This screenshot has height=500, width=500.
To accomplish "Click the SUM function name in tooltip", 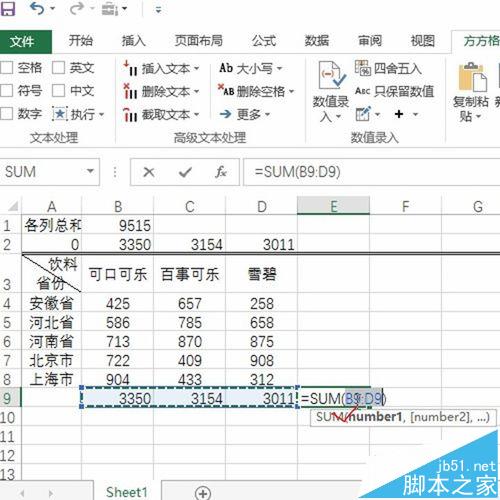I will (330, 417).
